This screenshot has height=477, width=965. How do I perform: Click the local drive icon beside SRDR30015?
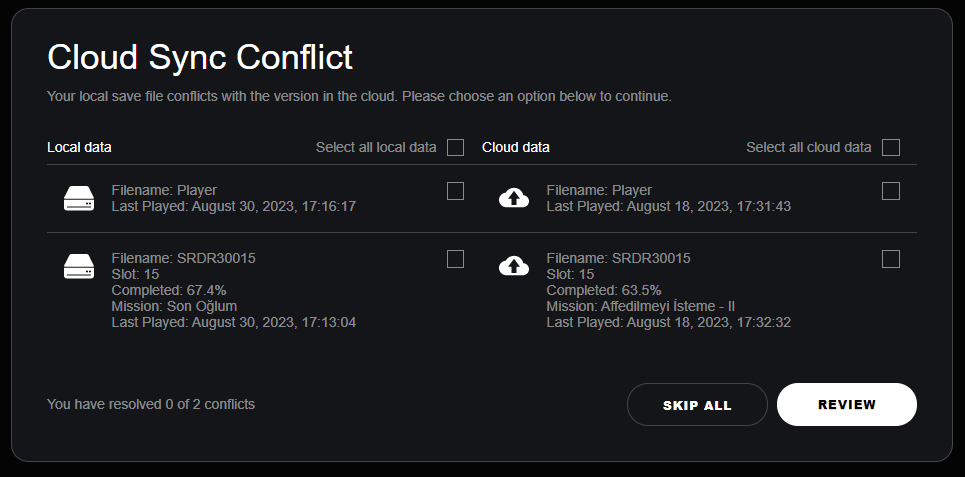point(79,266)
